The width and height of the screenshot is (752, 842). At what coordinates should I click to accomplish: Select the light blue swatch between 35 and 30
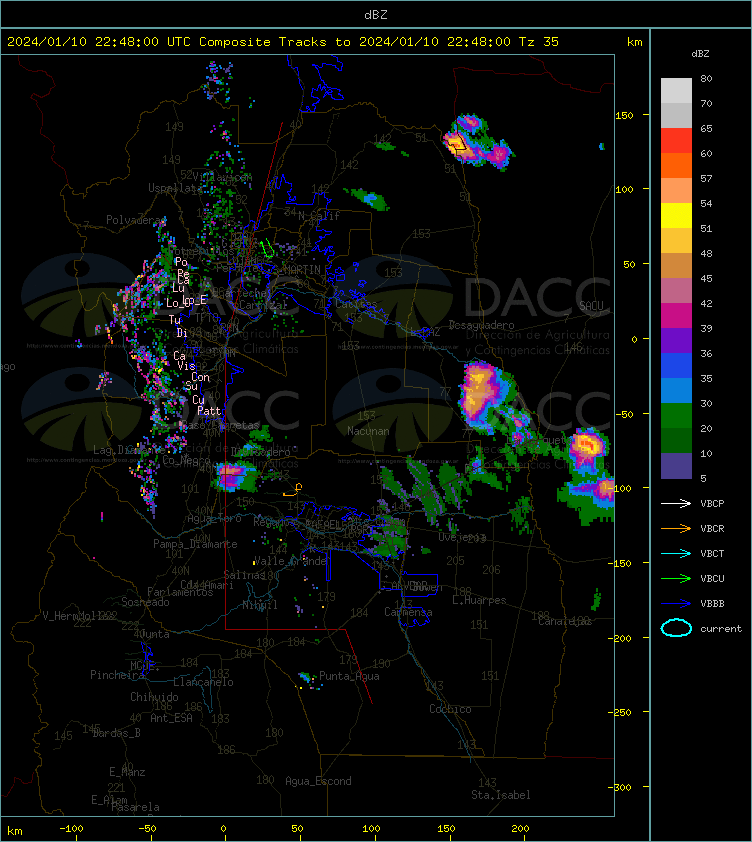(676, 390)
